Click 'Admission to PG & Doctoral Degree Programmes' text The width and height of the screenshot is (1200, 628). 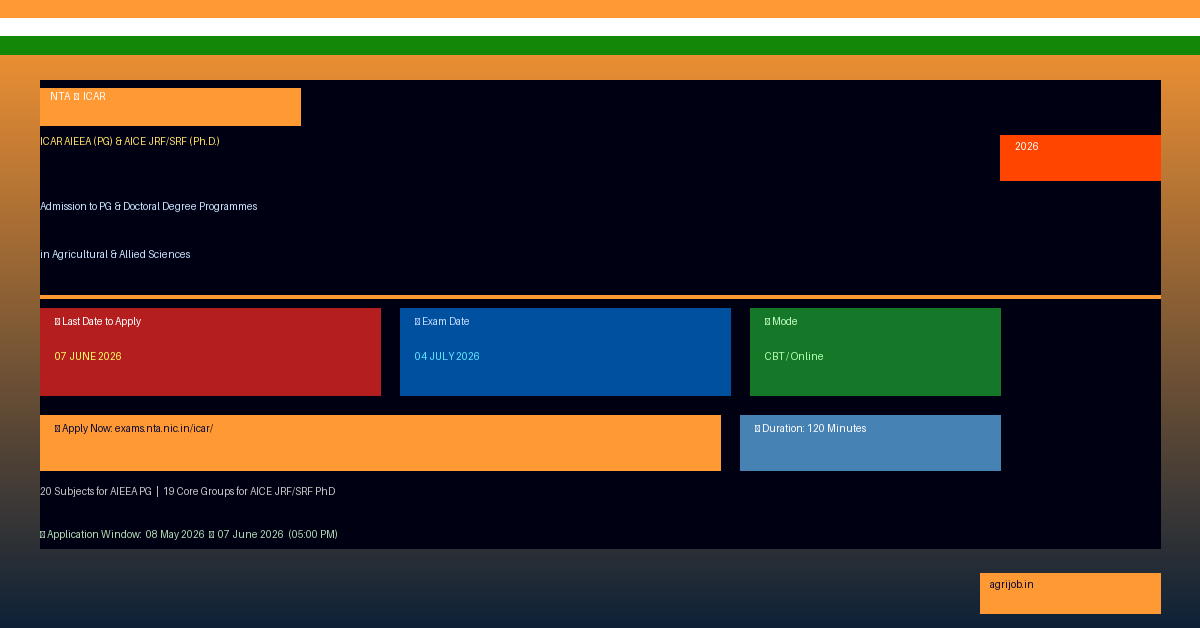(148, 207)
